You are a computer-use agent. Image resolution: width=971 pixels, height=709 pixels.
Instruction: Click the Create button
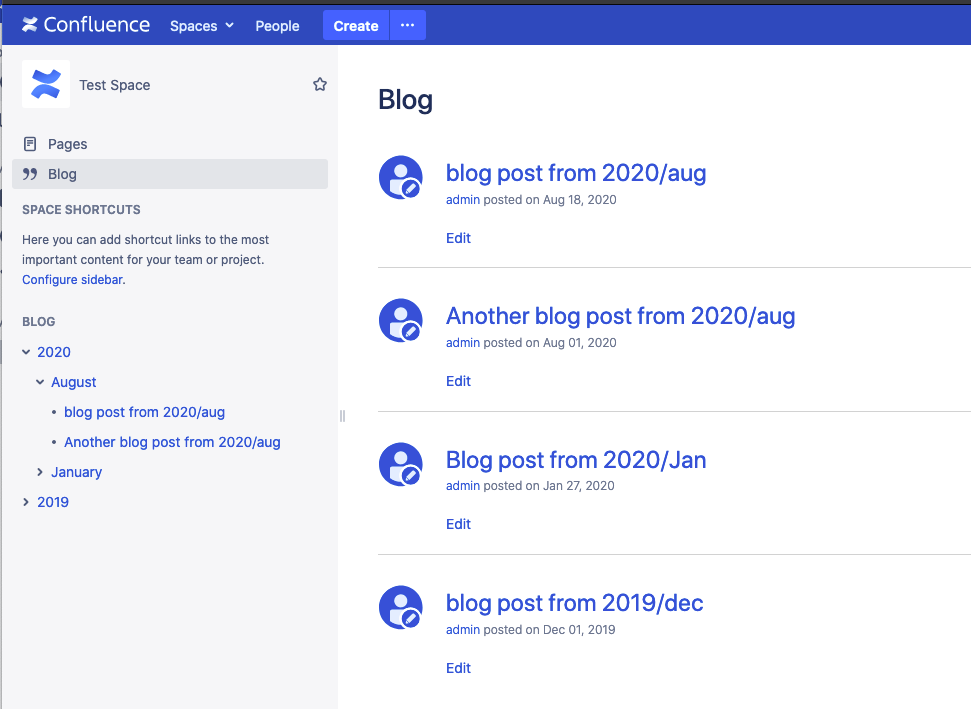click(x=355, y=24)
